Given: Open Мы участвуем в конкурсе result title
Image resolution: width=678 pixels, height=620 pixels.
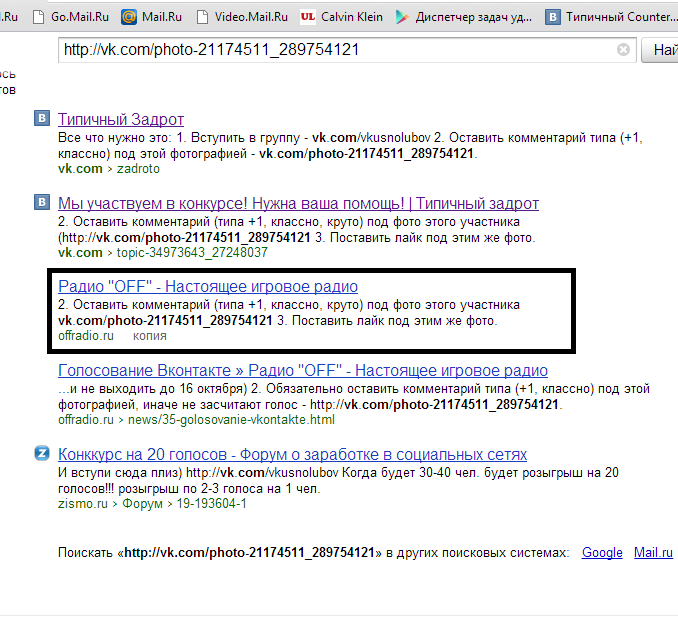Looking at the screenshot, I should pyautogui.click(x=298, y=203).
